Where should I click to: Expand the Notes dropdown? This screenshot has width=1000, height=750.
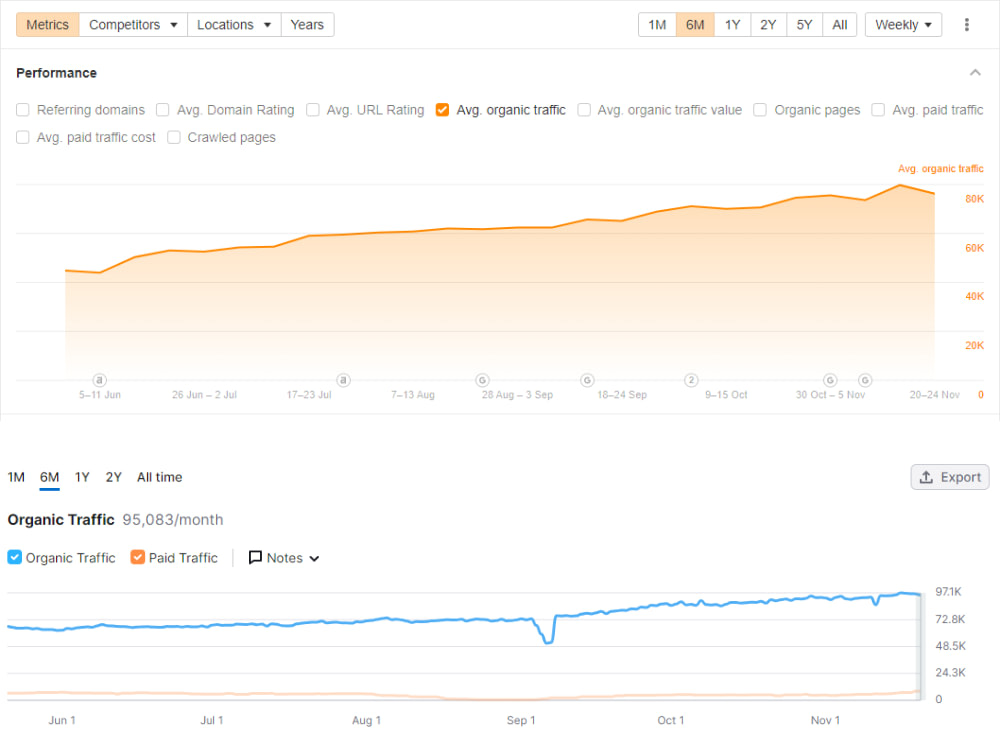tap(284, 557)
